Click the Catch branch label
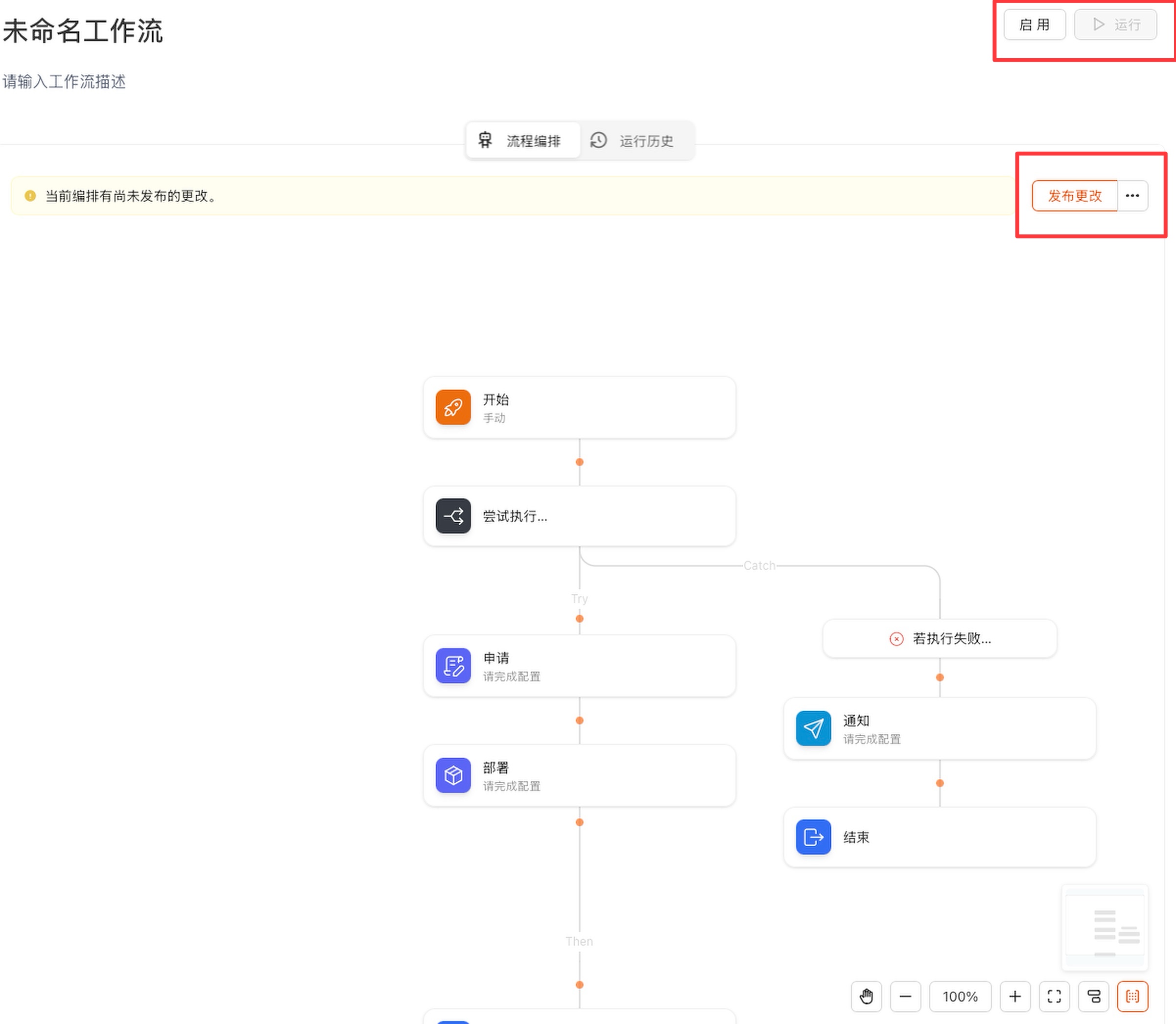 tap(759, 566)
